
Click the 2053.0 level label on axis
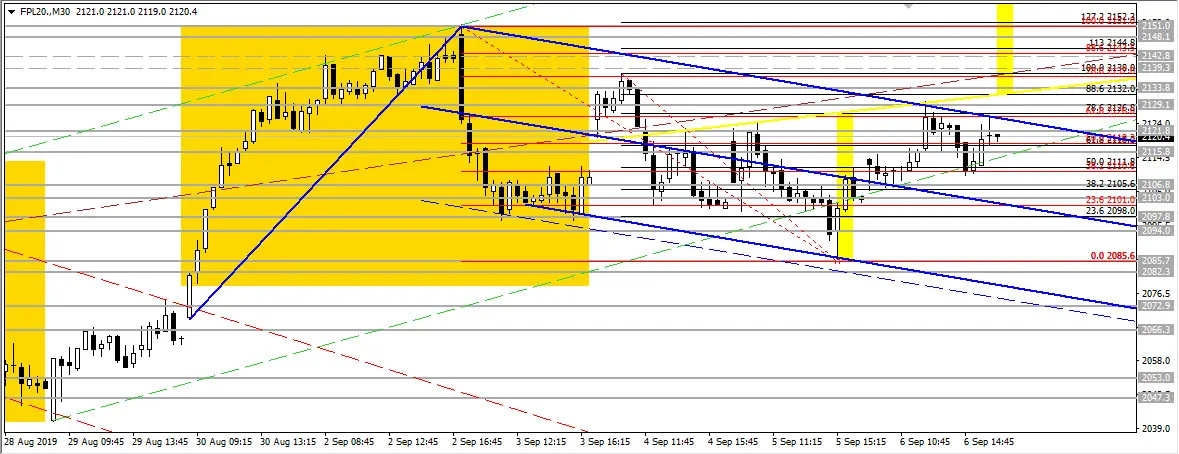1156,377
